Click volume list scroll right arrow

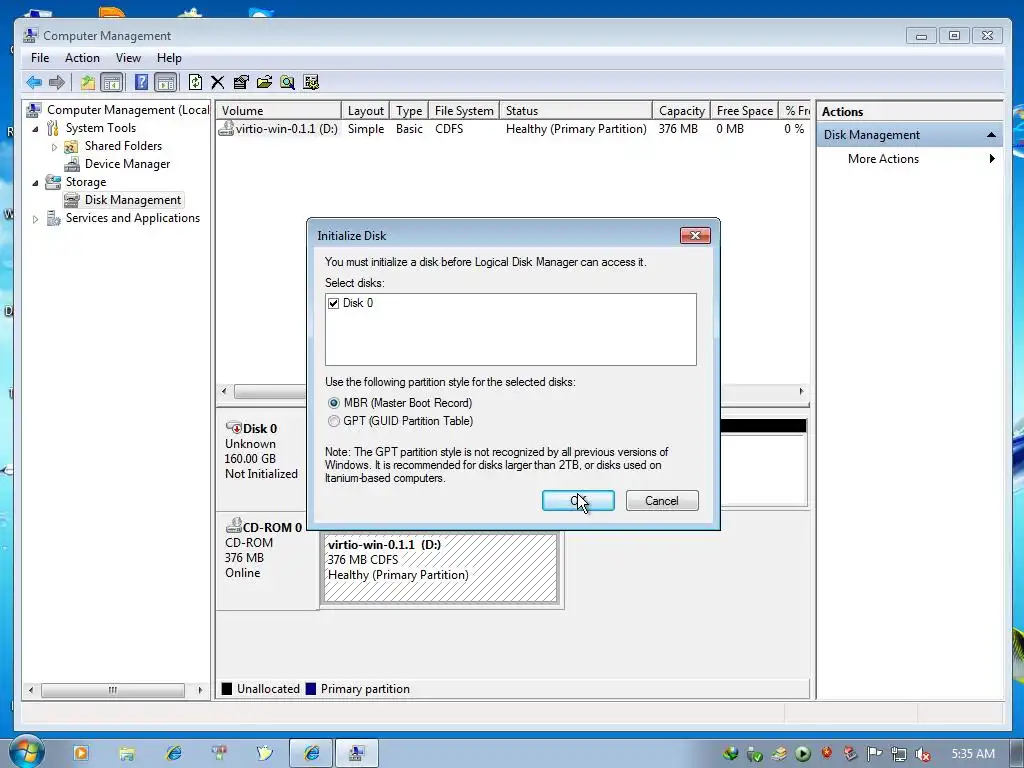click(x=801, y=392)
